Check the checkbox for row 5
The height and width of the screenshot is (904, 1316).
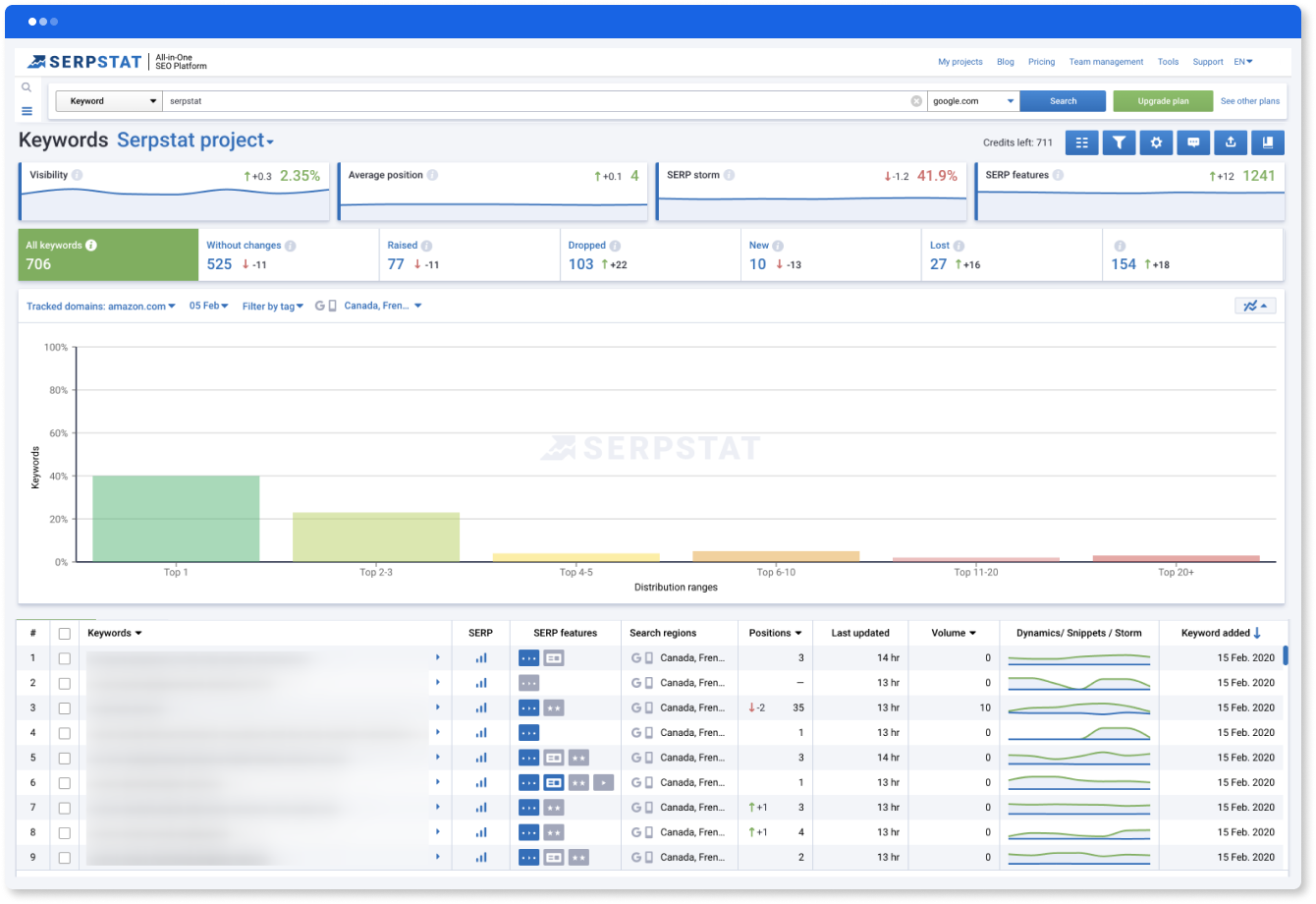[x=65, y=759]
